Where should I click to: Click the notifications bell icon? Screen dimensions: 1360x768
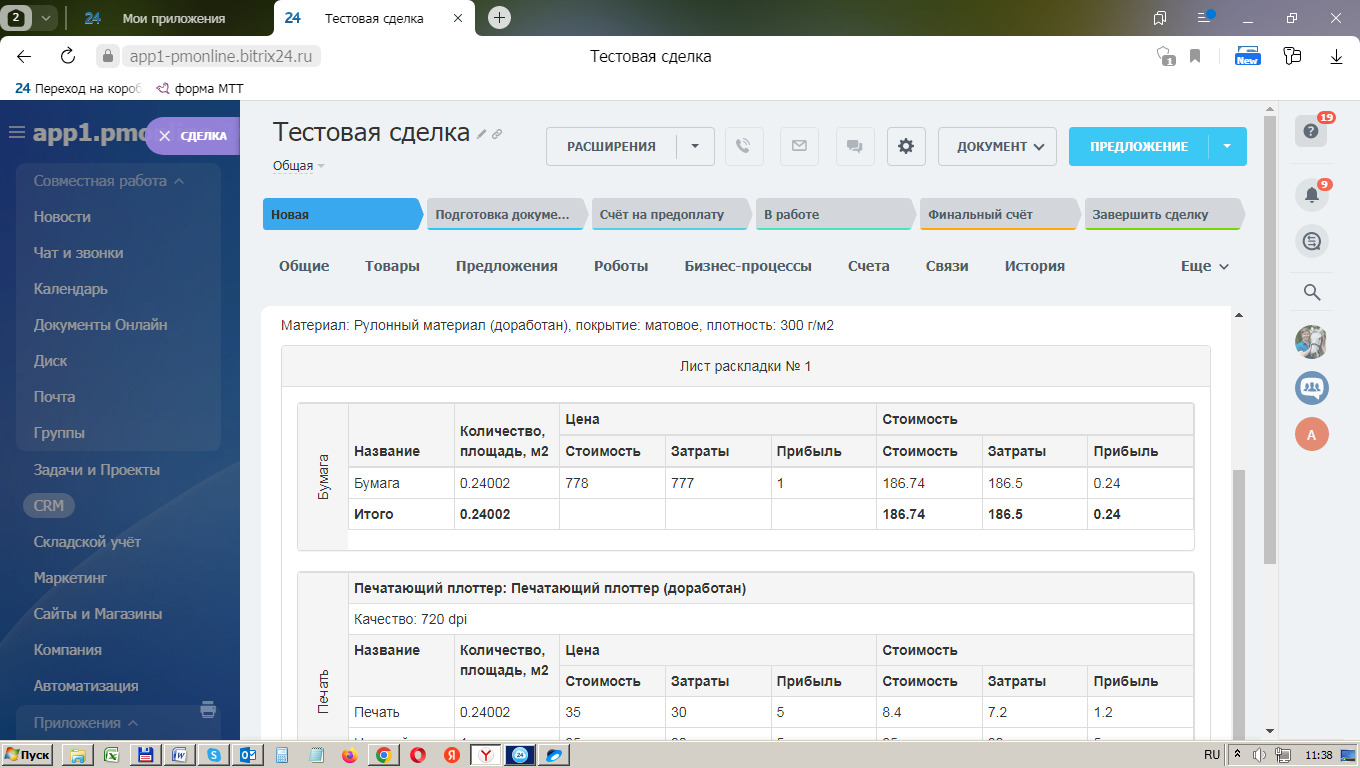(x=1312, y=195)
